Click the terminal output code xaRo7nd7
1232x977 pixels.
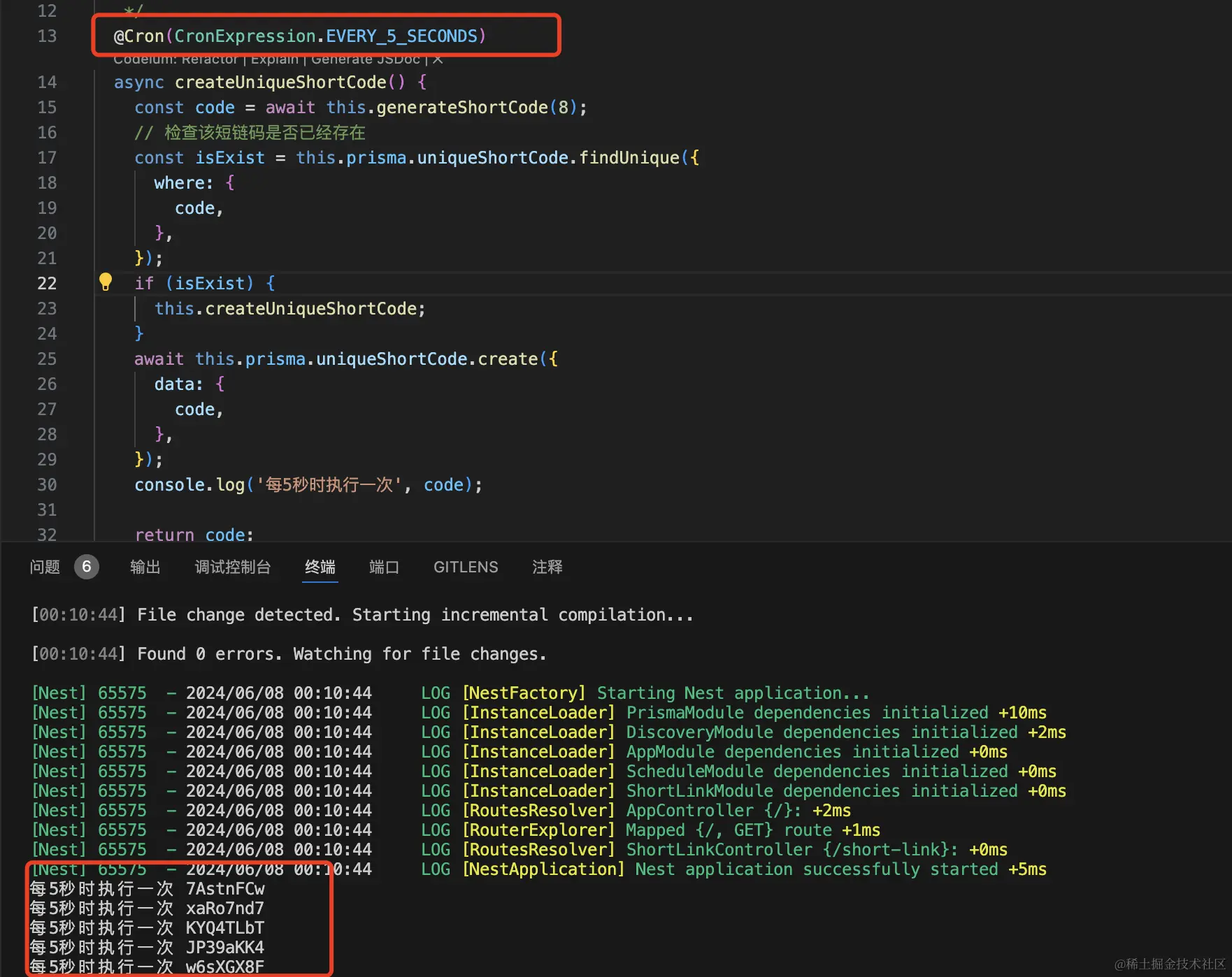click(225, 909)
